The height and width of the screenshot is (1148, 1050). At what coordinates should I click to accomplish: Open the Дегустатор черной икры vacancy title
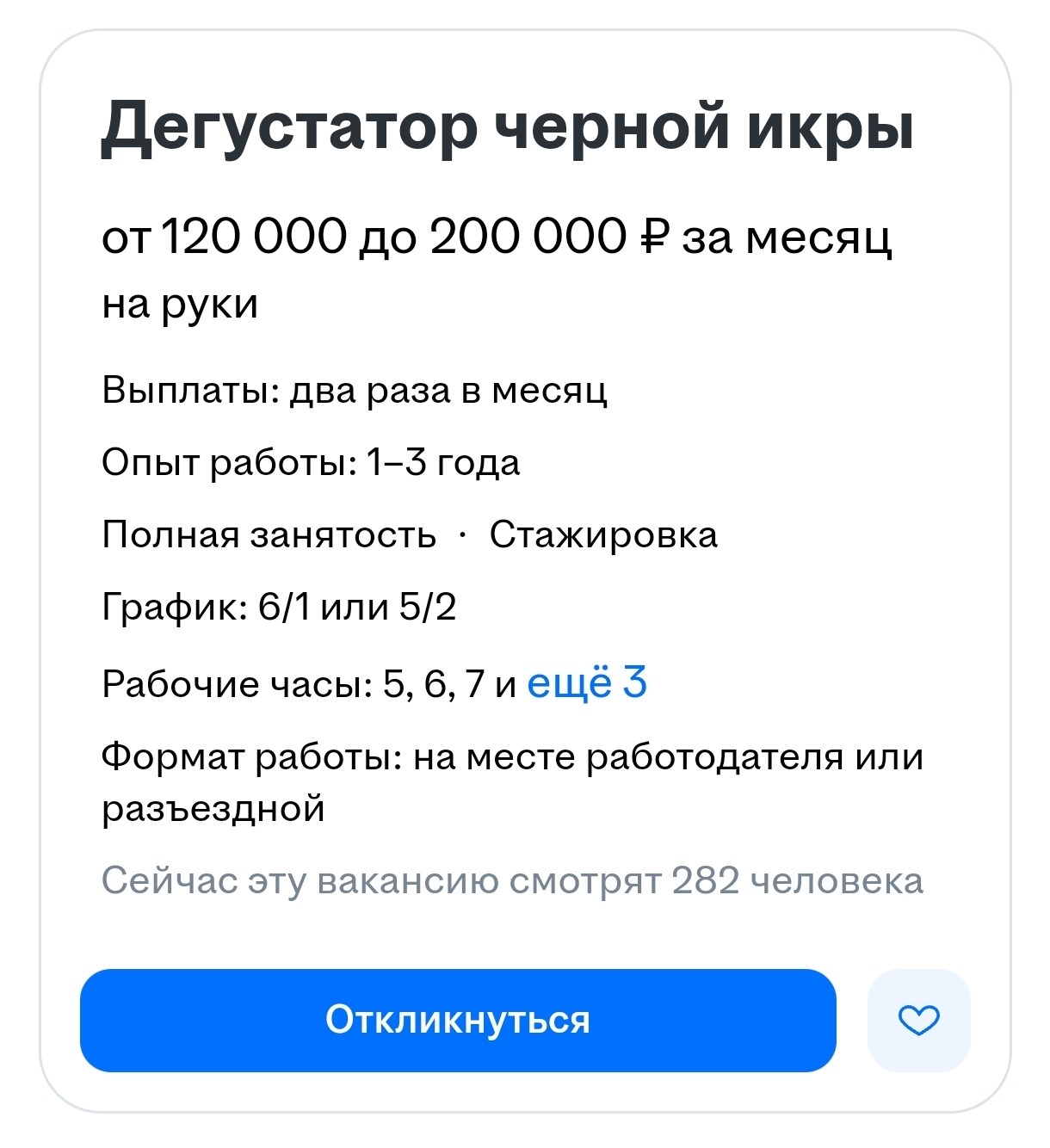click(x=508, y=129)
